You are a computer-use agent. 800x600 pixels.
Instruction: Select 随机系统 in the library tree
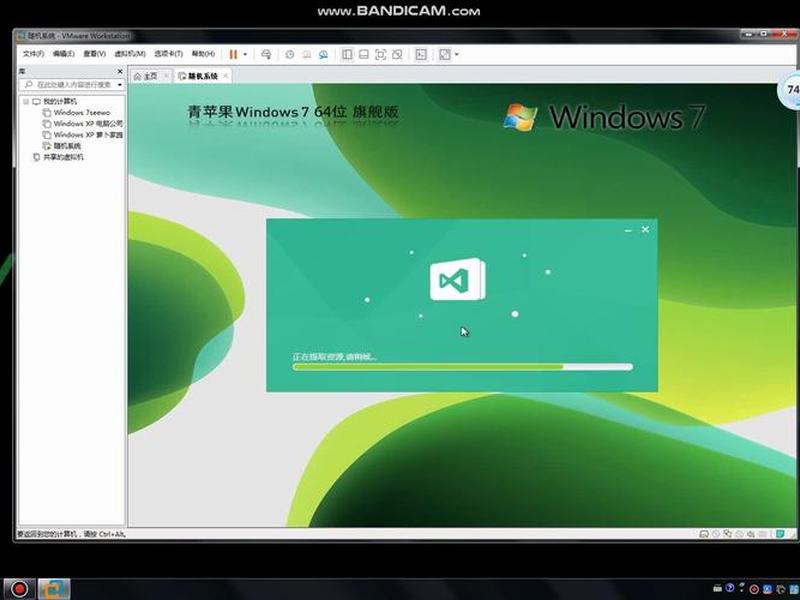click(x=67, y=146)
